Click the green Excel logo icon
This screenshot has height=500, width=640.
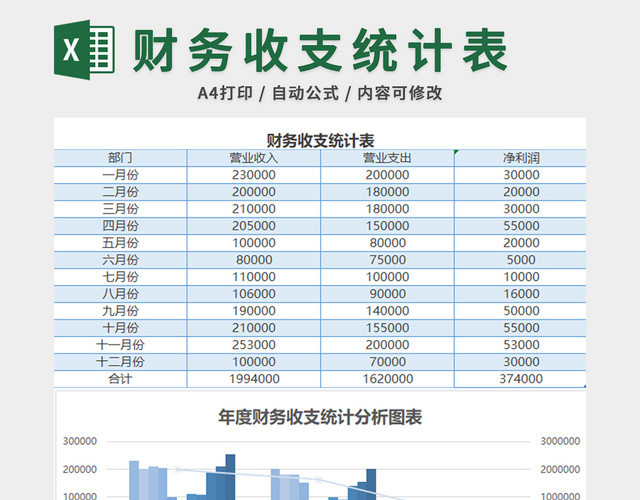[x=84, y=50]
